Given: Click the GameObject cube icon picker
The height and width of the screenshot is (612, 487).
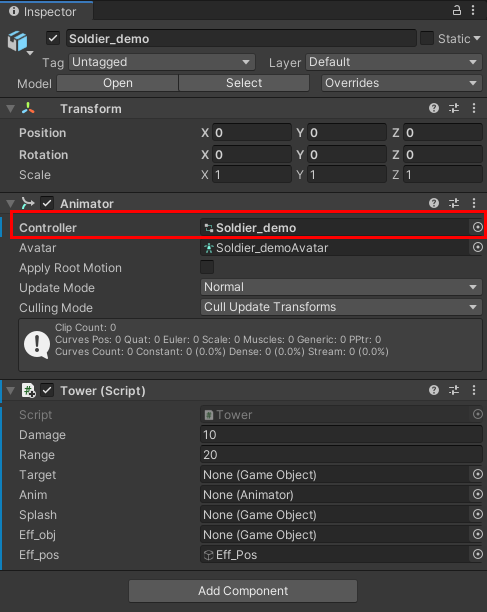Looking at the screenshot, I should pyautogui.click(x=20, y=42).
